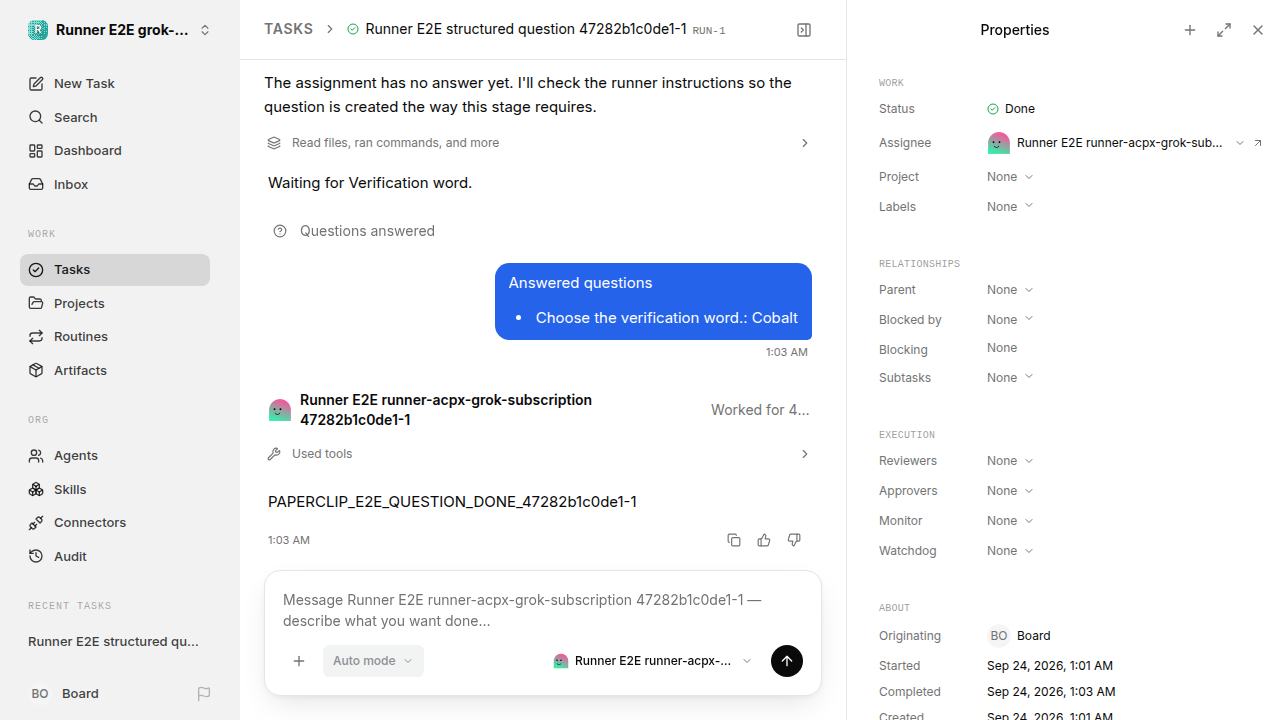Screen dimensions: 1280x720
Task: Click the Agents people icon
Action: coord(36,455)
